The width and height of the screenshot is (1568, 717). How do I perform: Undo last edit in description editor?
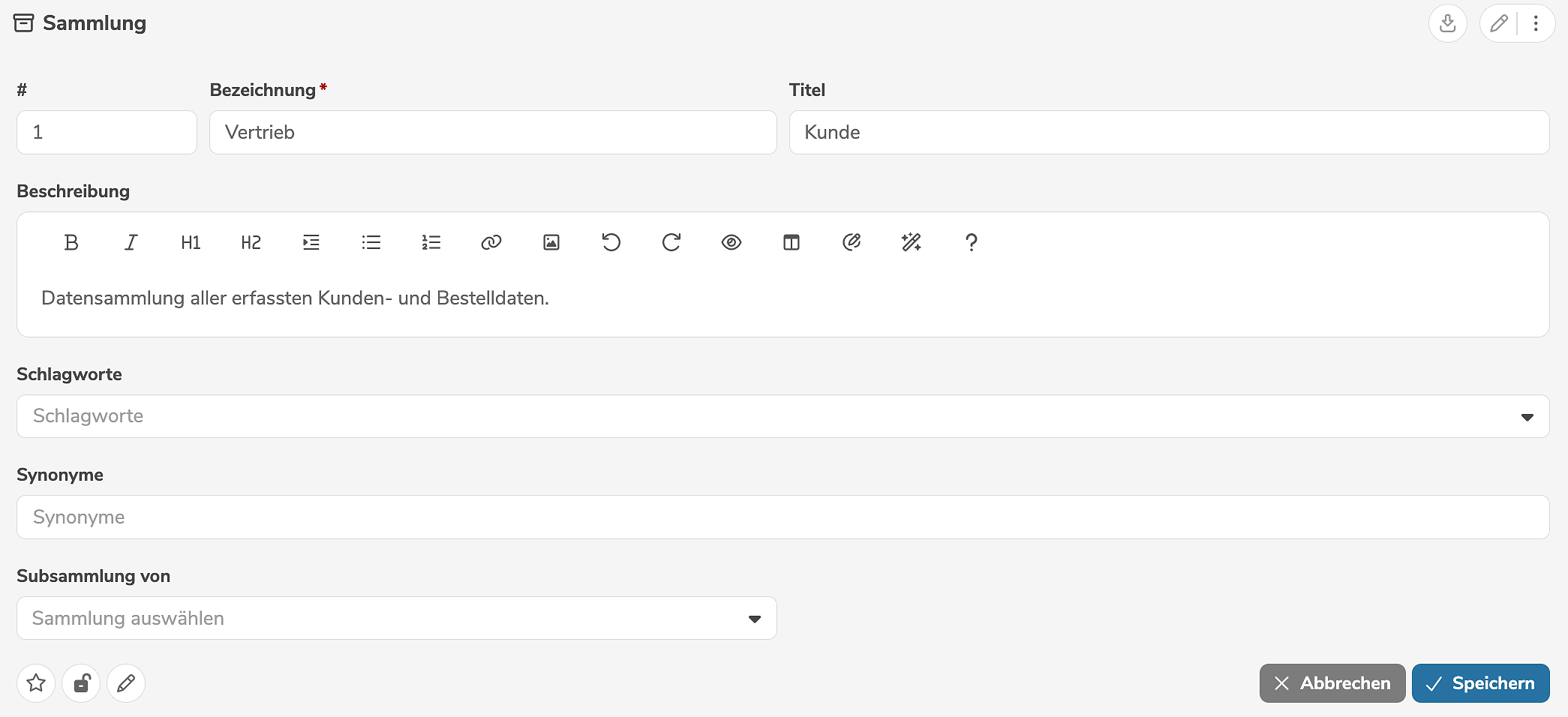coord(611,242)
